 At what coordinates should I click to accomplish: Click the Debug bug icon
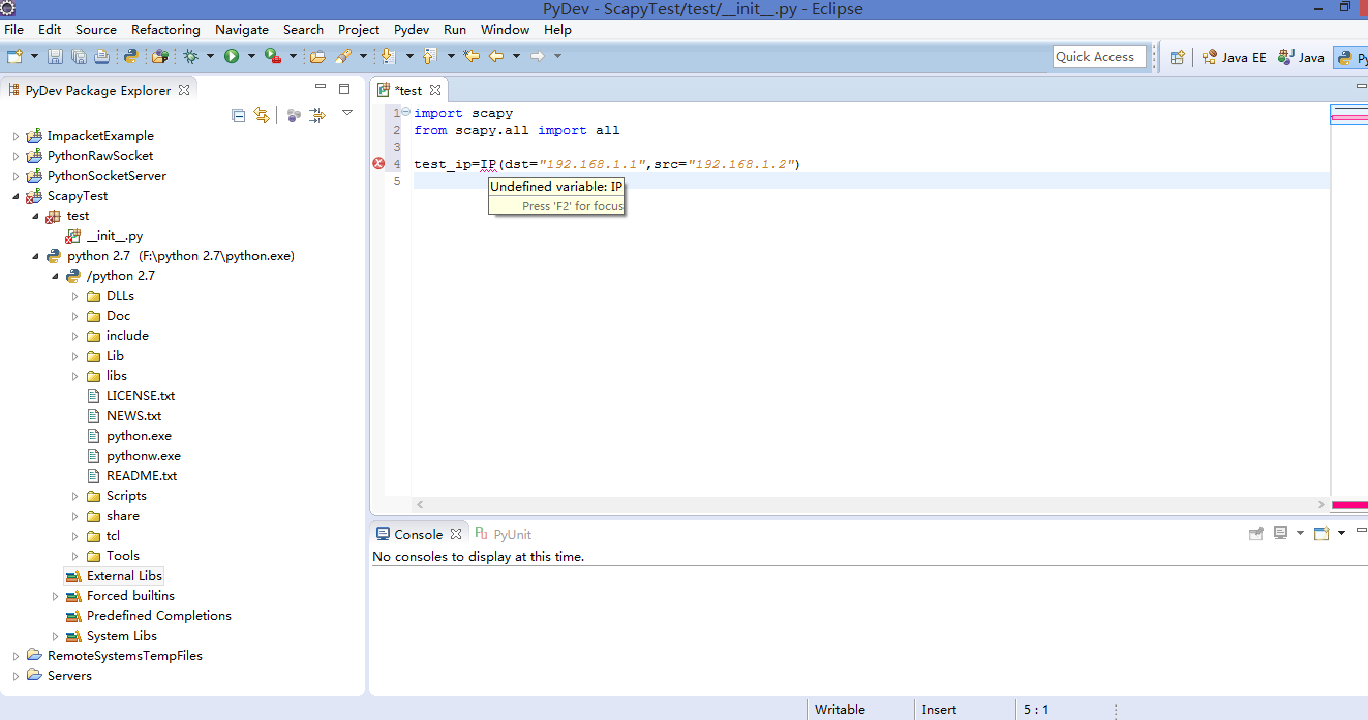coord(191,56)
